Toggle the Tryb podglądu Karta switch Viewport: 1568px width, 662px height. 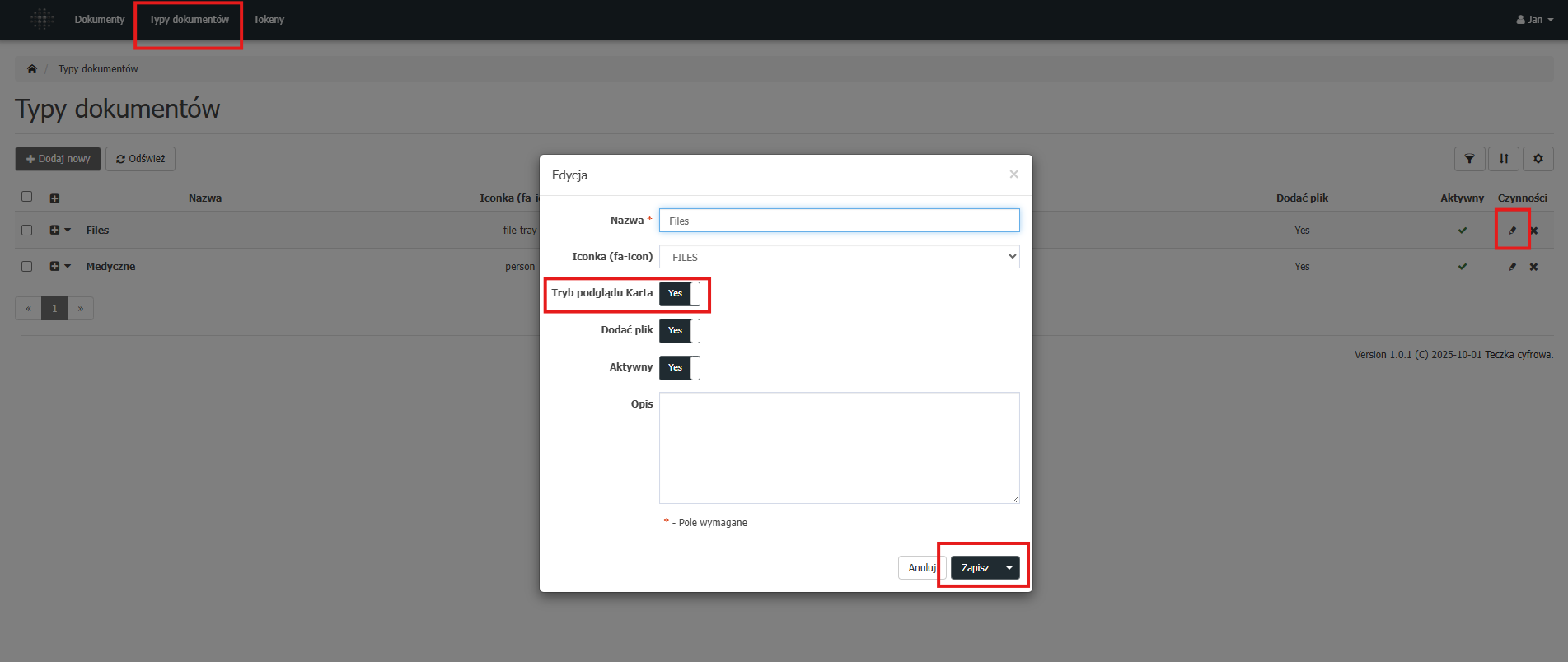click(x=679, y=294)
